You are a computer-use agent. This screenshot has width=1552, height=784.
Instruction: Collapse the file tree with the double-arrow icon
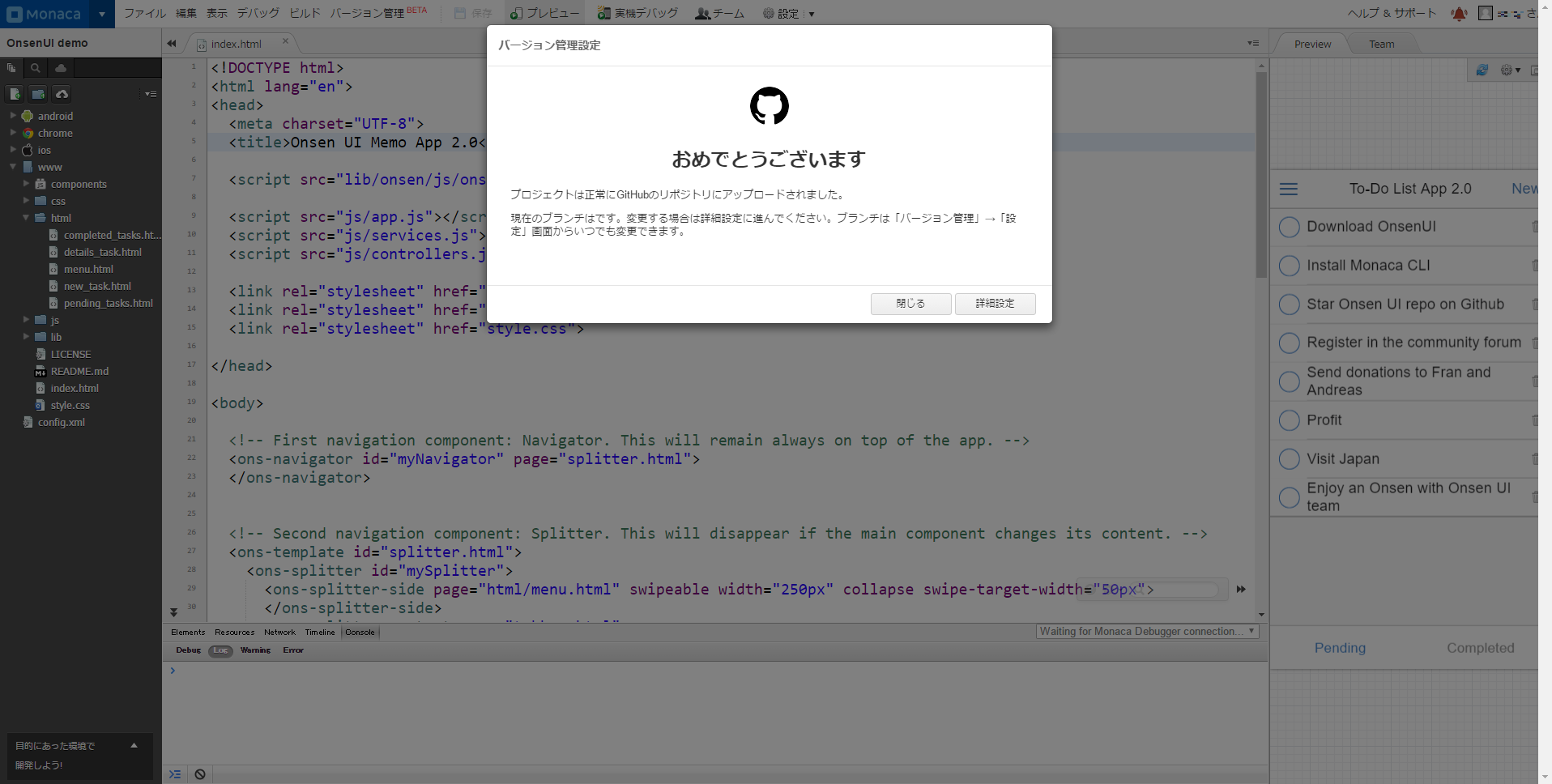pyautogui.click(x=172, y=44)
